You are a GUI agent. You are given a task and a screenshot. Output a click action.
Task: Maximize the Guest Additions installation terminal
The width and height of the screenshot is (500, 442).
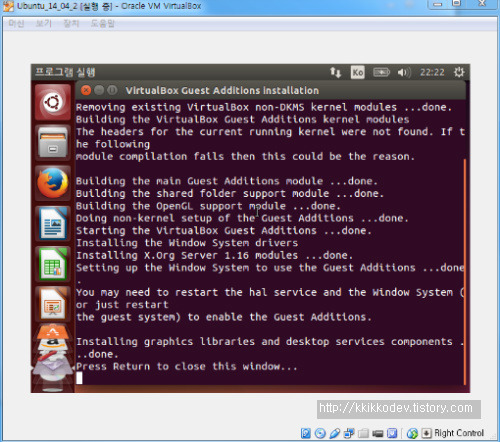tap(112, 90)
